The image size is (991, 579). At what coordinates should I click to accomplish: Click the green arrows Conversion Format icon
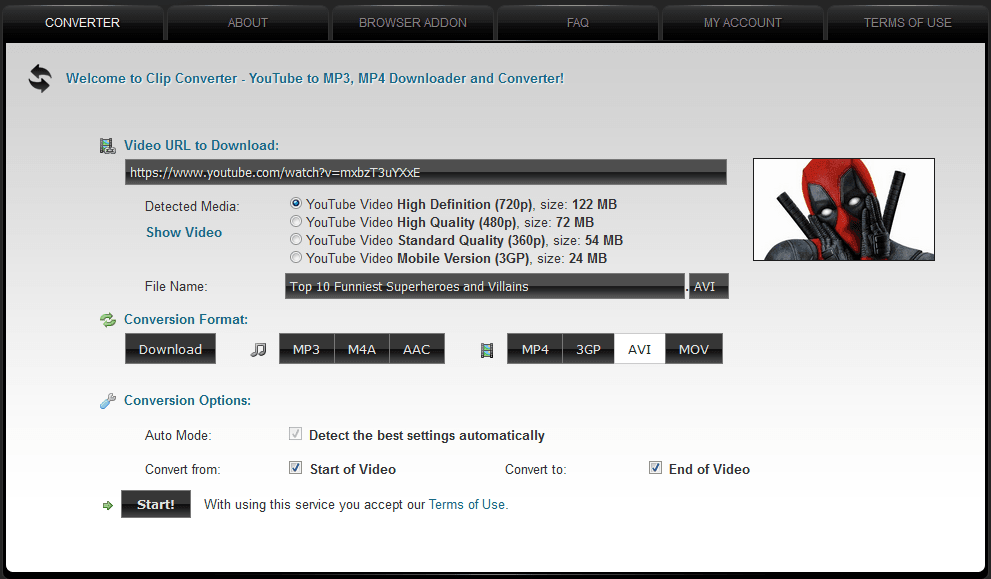pos(107,320)
